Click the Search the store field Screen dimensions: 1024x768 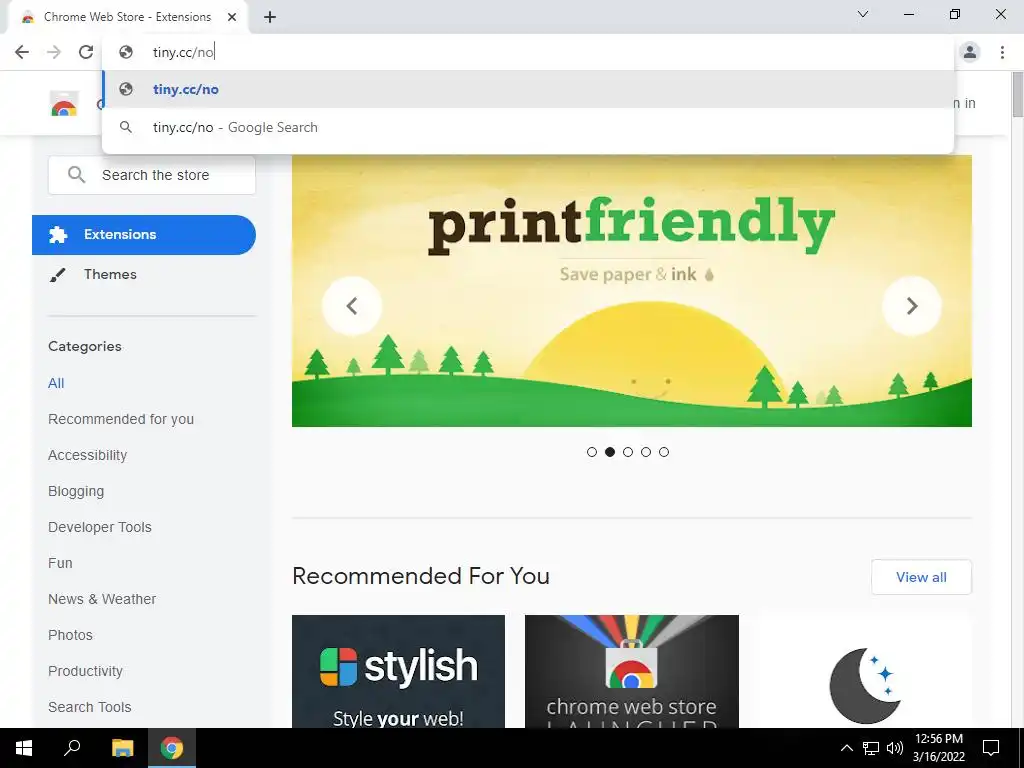(x=152, y=175)
